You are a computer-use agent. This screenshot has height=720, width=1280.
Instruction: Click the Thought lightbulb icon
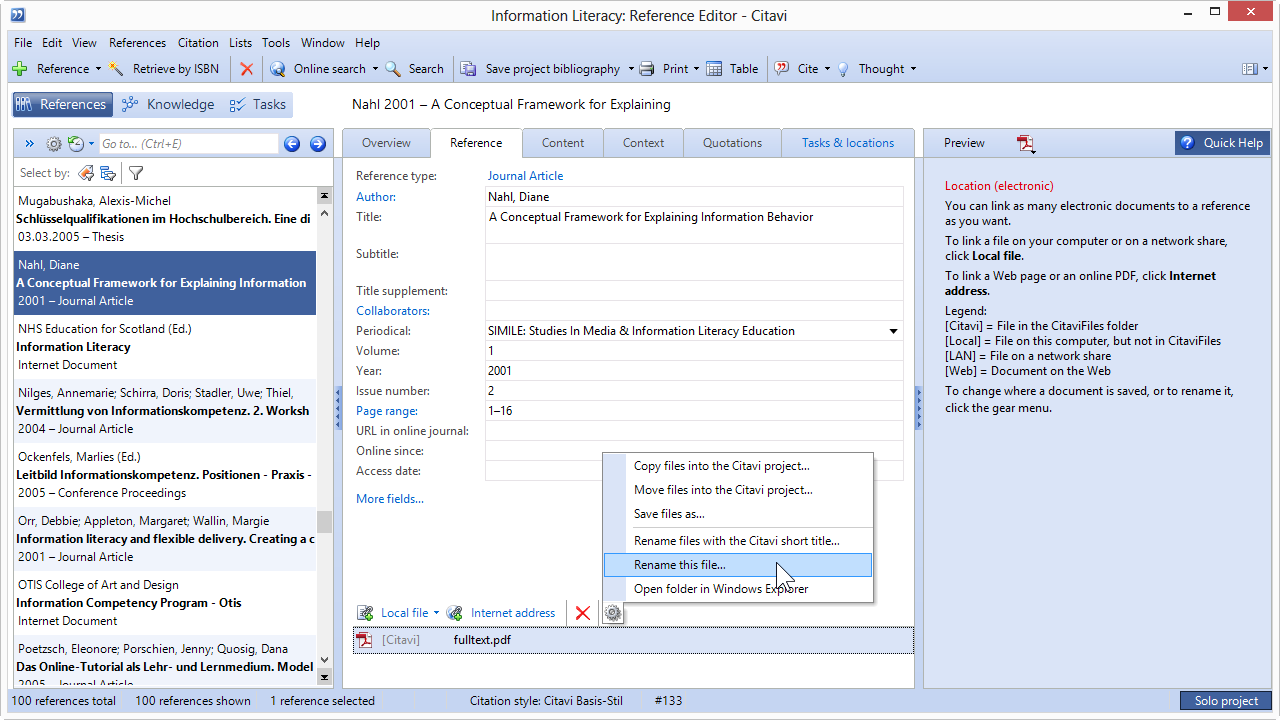843,69
